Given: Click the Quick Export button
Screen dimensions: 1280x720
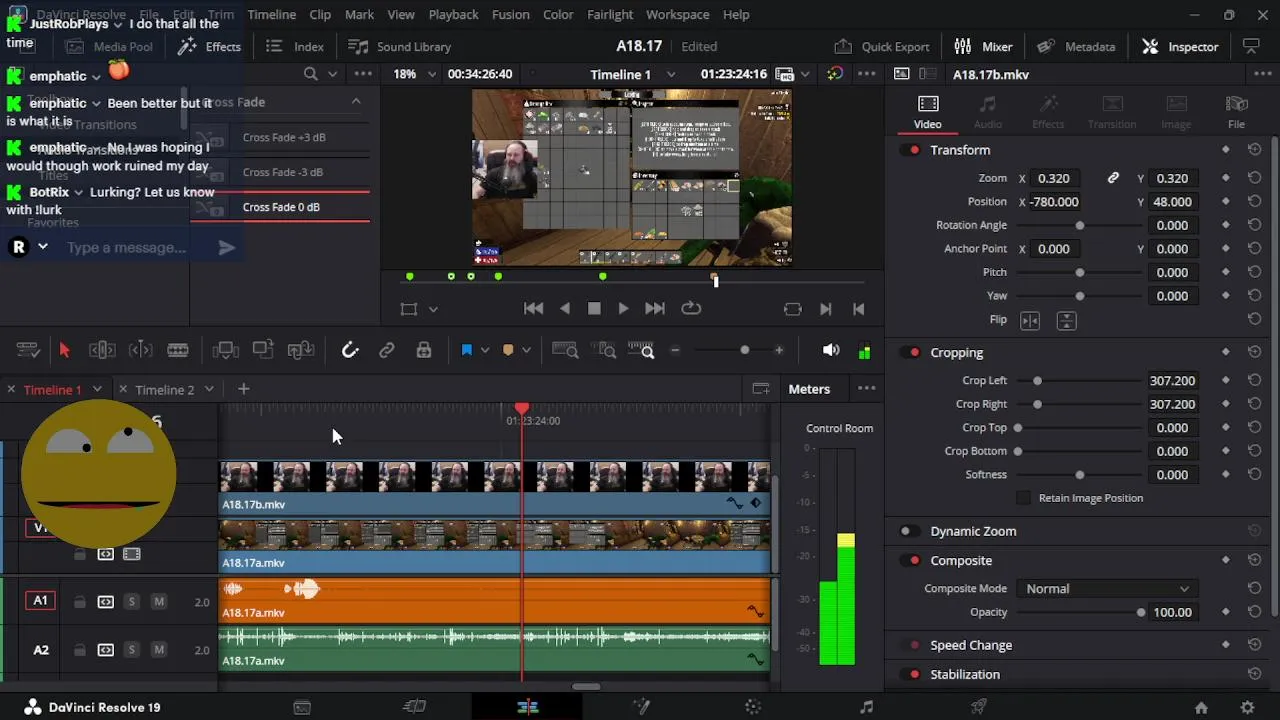Looking at the screenshot, I should click(x=881, y=46).
